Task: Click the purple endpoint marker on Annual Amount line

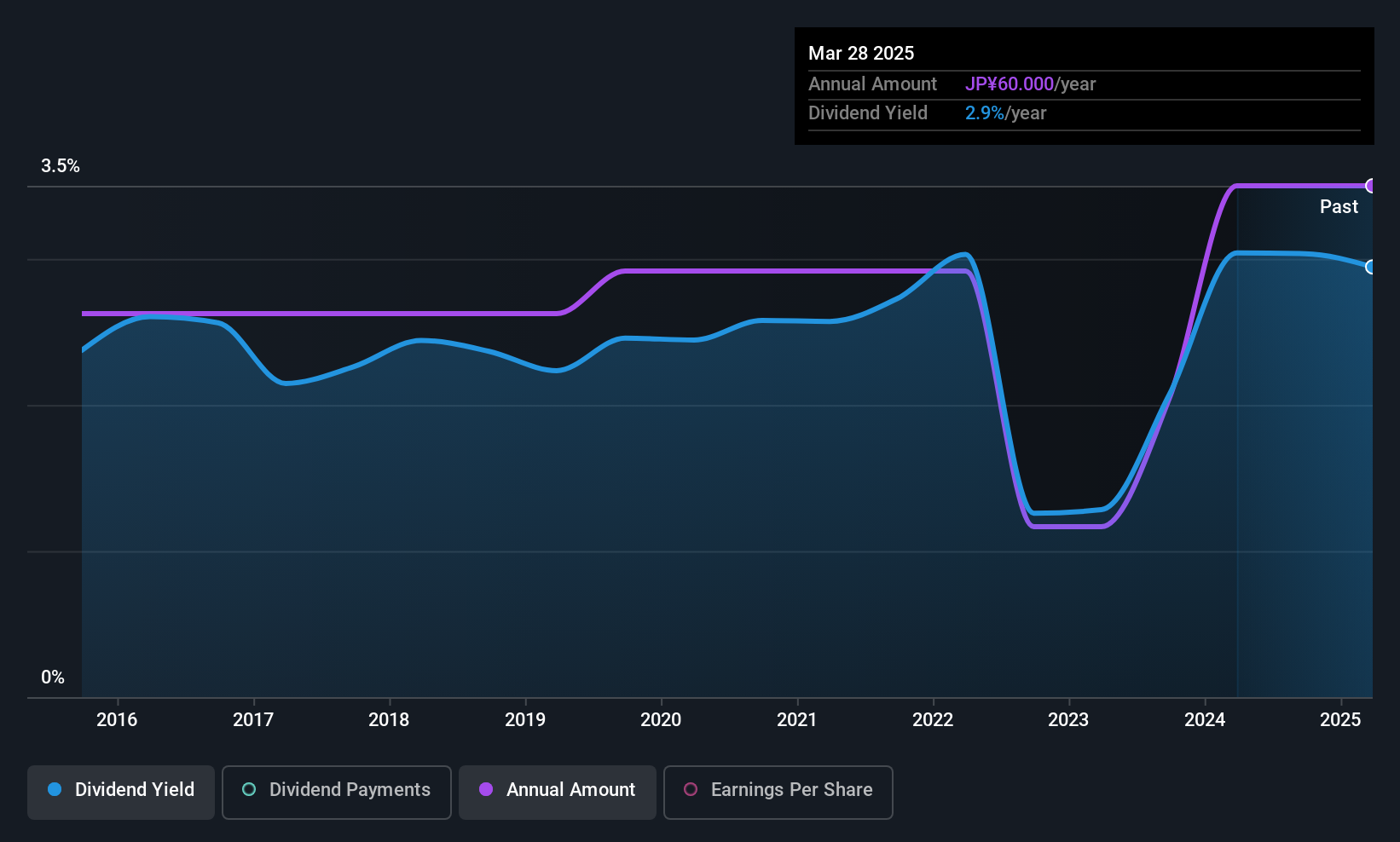Action: click(x=1371, y=186)
